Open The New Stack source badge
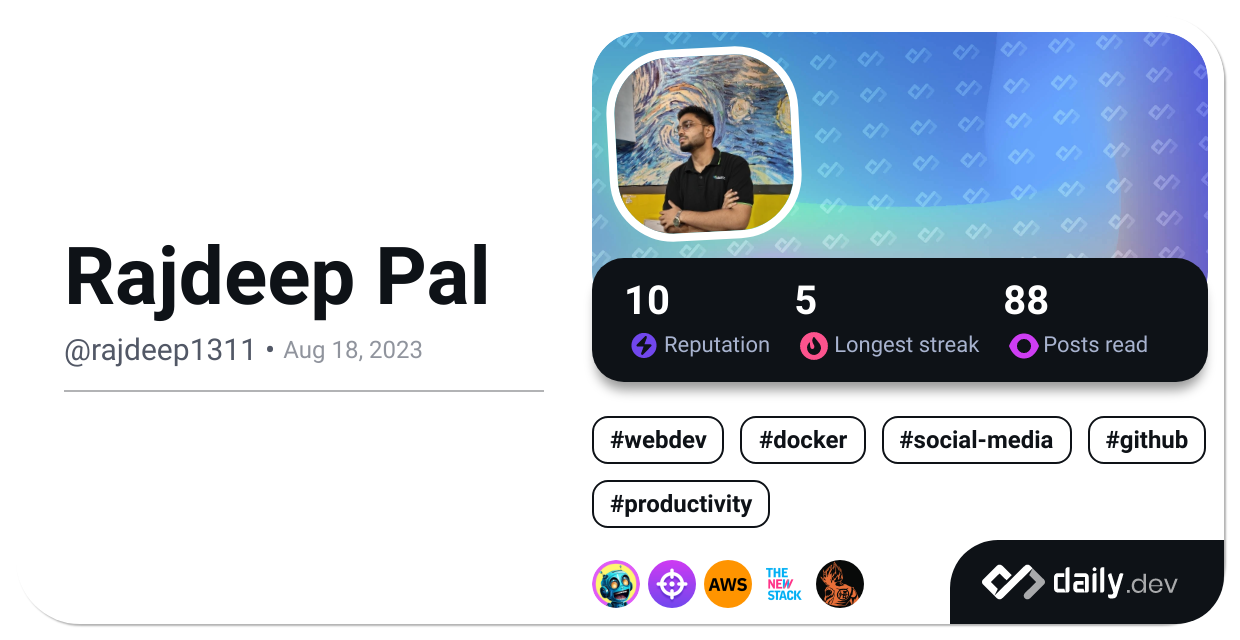Viewport: 1240px width, 640px height. [784, 584]
